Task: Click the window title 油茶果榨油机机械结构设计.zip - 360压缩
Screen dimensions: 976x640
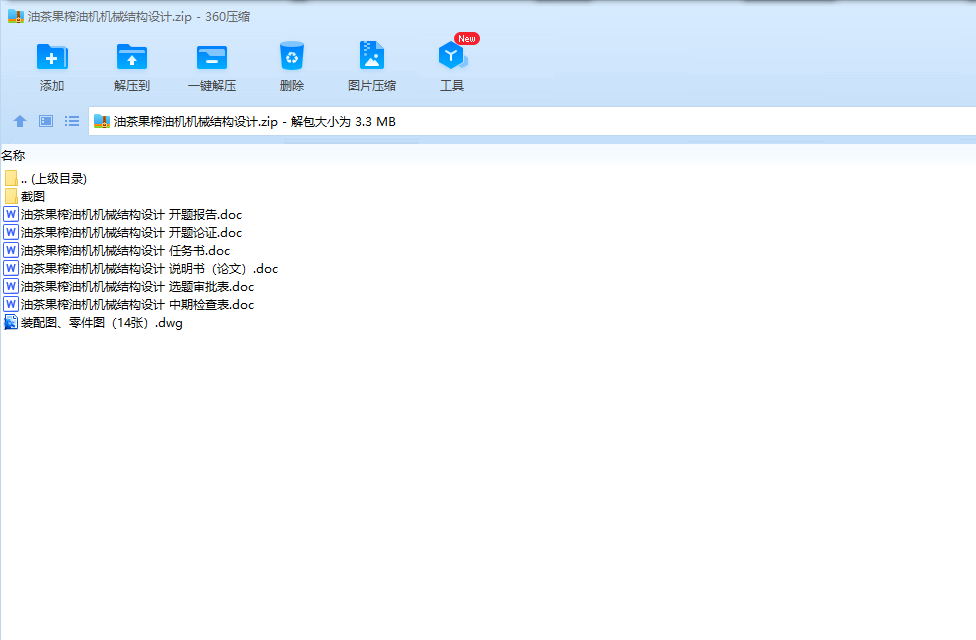Action: coord(139,17)
